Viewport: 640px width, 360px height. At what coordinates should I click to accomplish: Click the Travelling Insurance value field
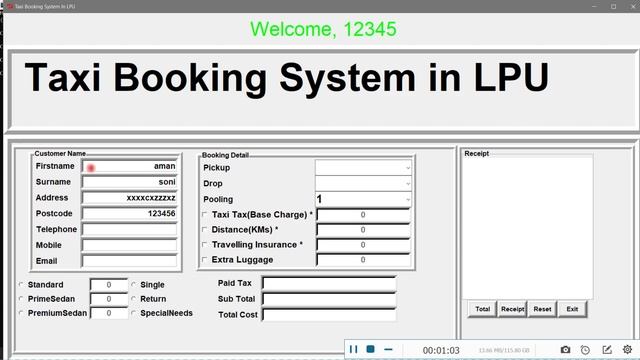tap(363, 245)
